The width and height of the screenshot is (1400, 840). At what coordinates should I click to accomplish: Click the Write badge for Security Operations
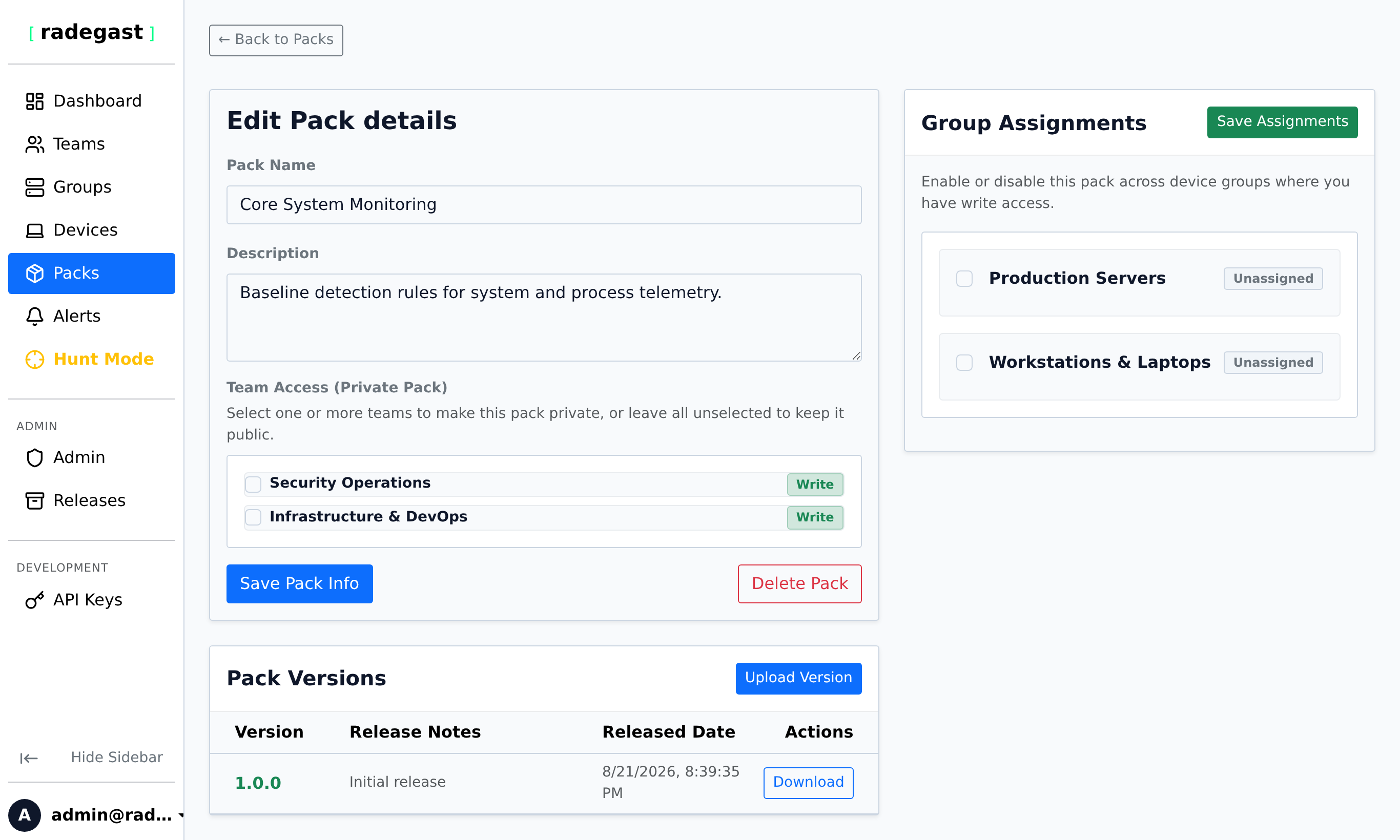coord(815,484)
